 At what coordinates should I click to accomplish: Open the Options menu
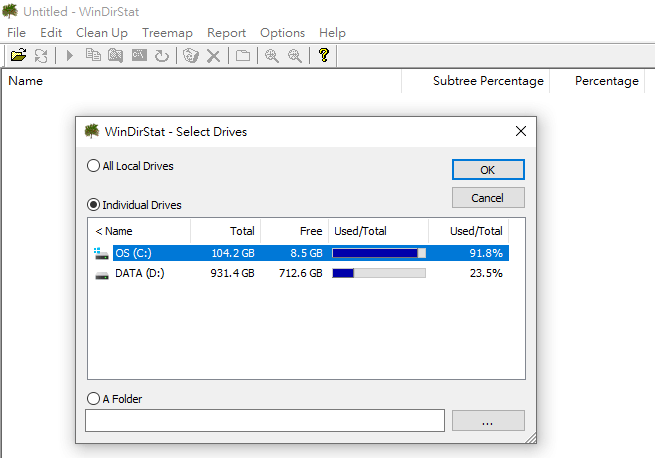(282, 33)
